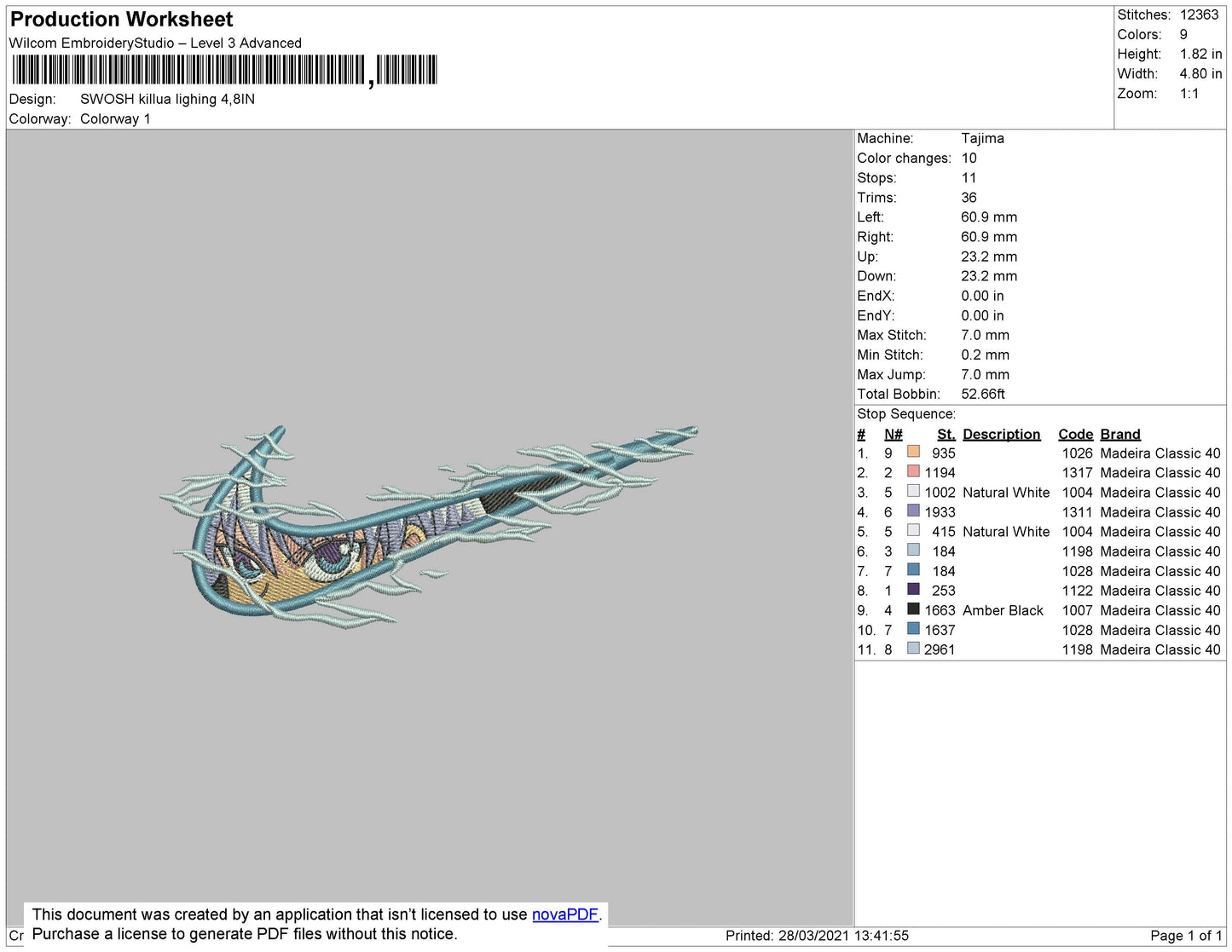Screen dimensions: 1232x952
Task: Select the pink swatch for thread code 1317
Action: point(913,471)
